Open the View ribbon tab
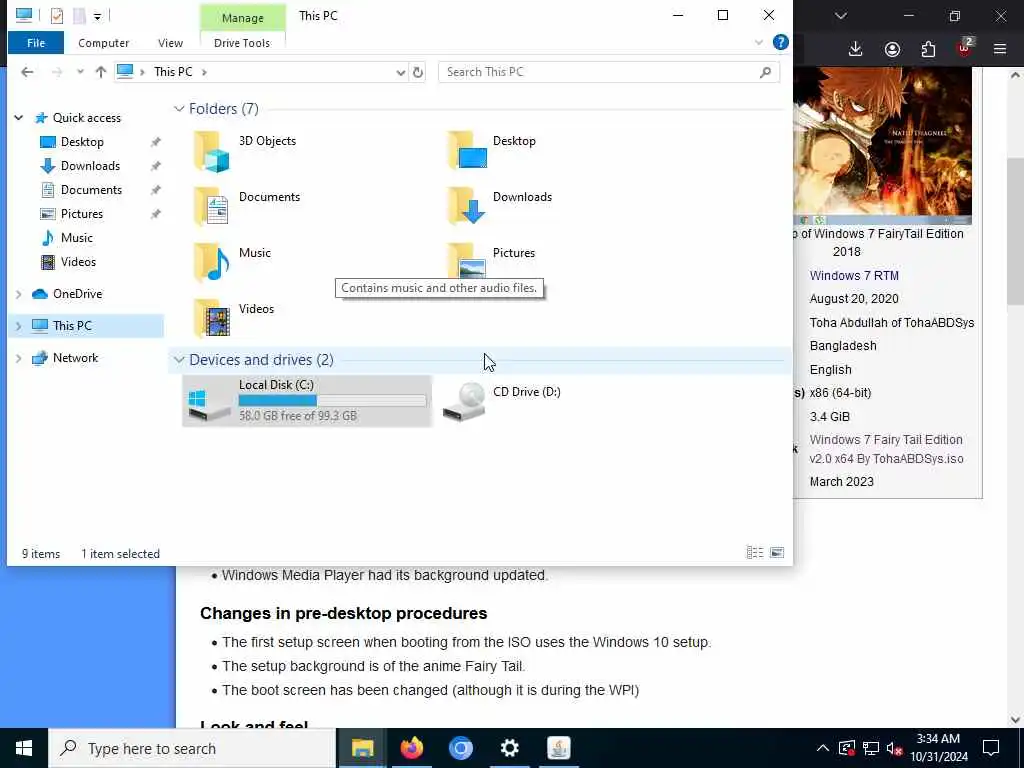Image resolution: width=1024 pixels, height=768 pixels. (170, 43)
